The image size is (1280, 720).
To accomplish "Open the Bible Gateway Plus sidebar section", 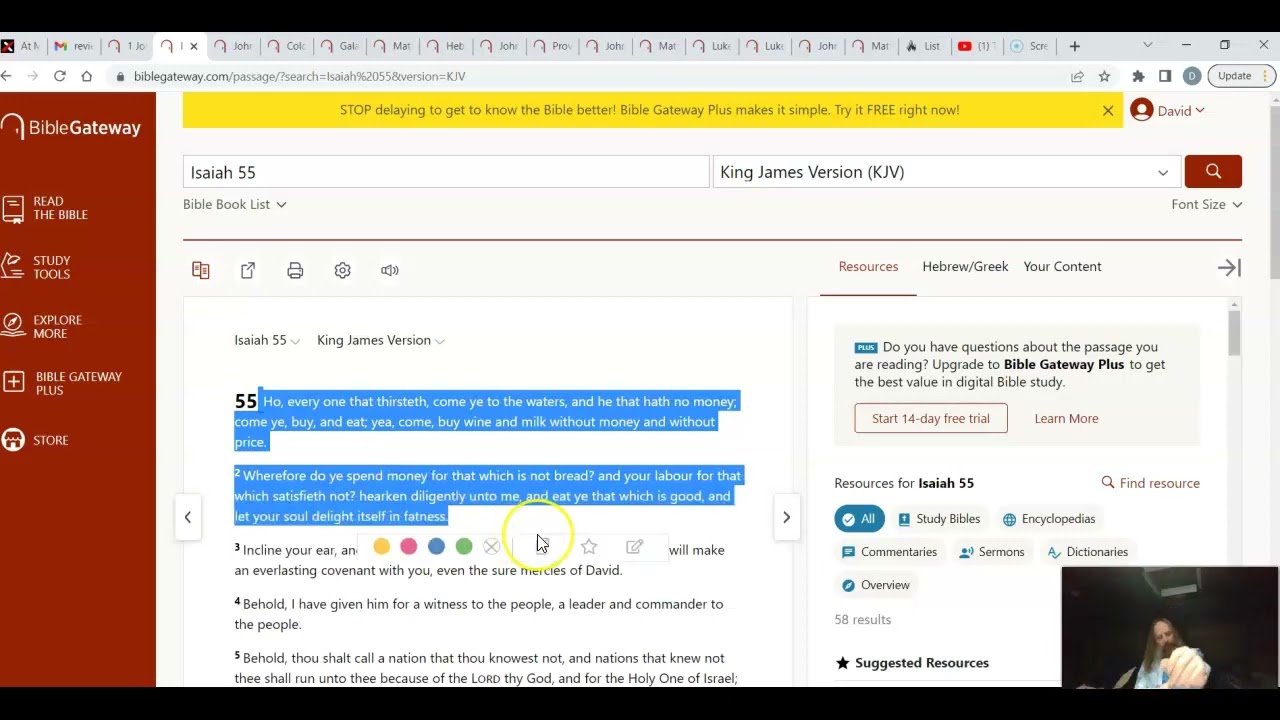I will click(62, 383).
